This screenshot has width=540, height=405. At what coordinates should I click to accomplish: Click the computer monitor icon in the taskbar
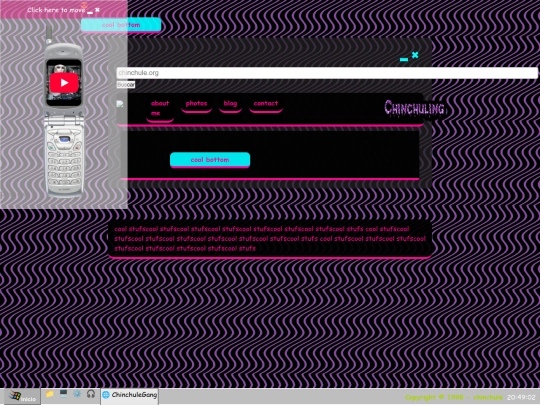[x=63, y=394]
